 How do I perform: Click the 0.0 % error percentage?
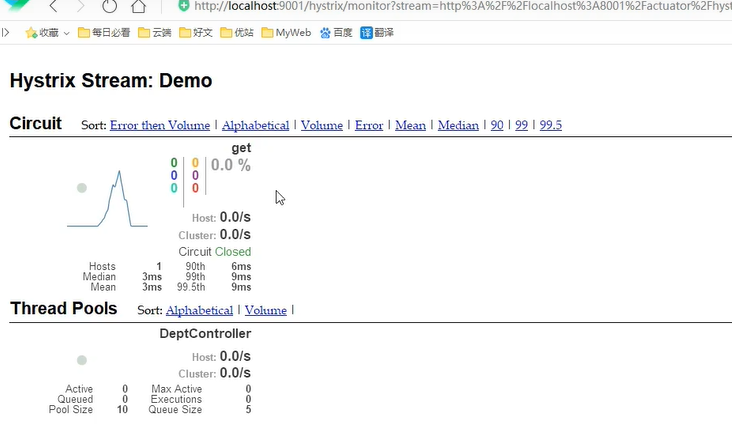(231, 165)
